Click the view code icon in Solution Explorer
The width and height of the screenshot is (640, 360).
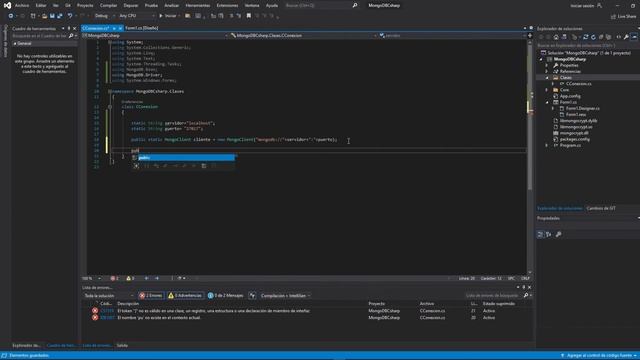coord(618,37)
